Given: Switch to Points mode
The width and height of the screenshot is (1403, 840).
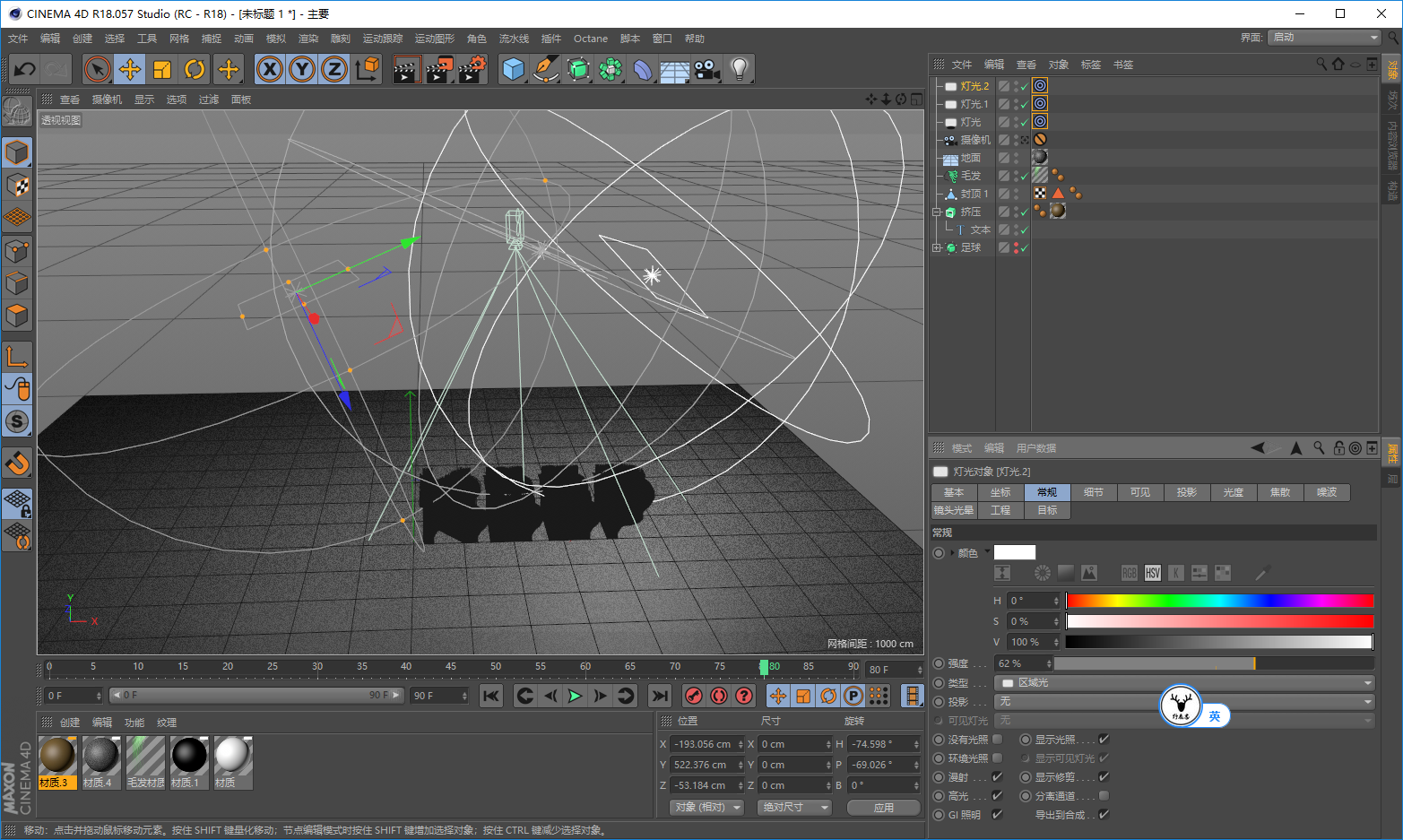Looking at the screenshot, I should pyautogui.click(x=17, y=251).
